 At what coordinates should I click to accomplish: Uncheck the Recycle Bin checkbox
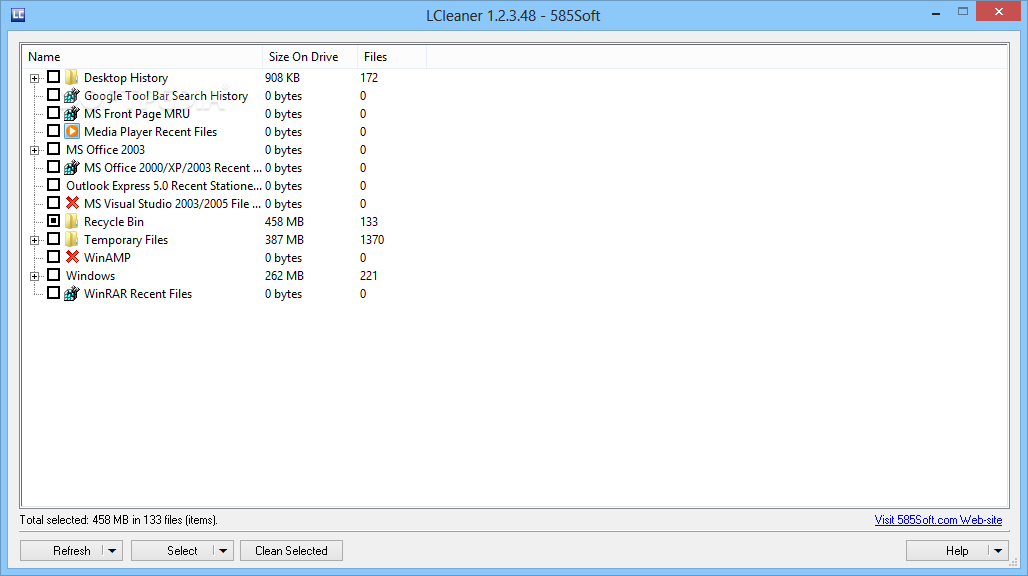coord(54,221)
